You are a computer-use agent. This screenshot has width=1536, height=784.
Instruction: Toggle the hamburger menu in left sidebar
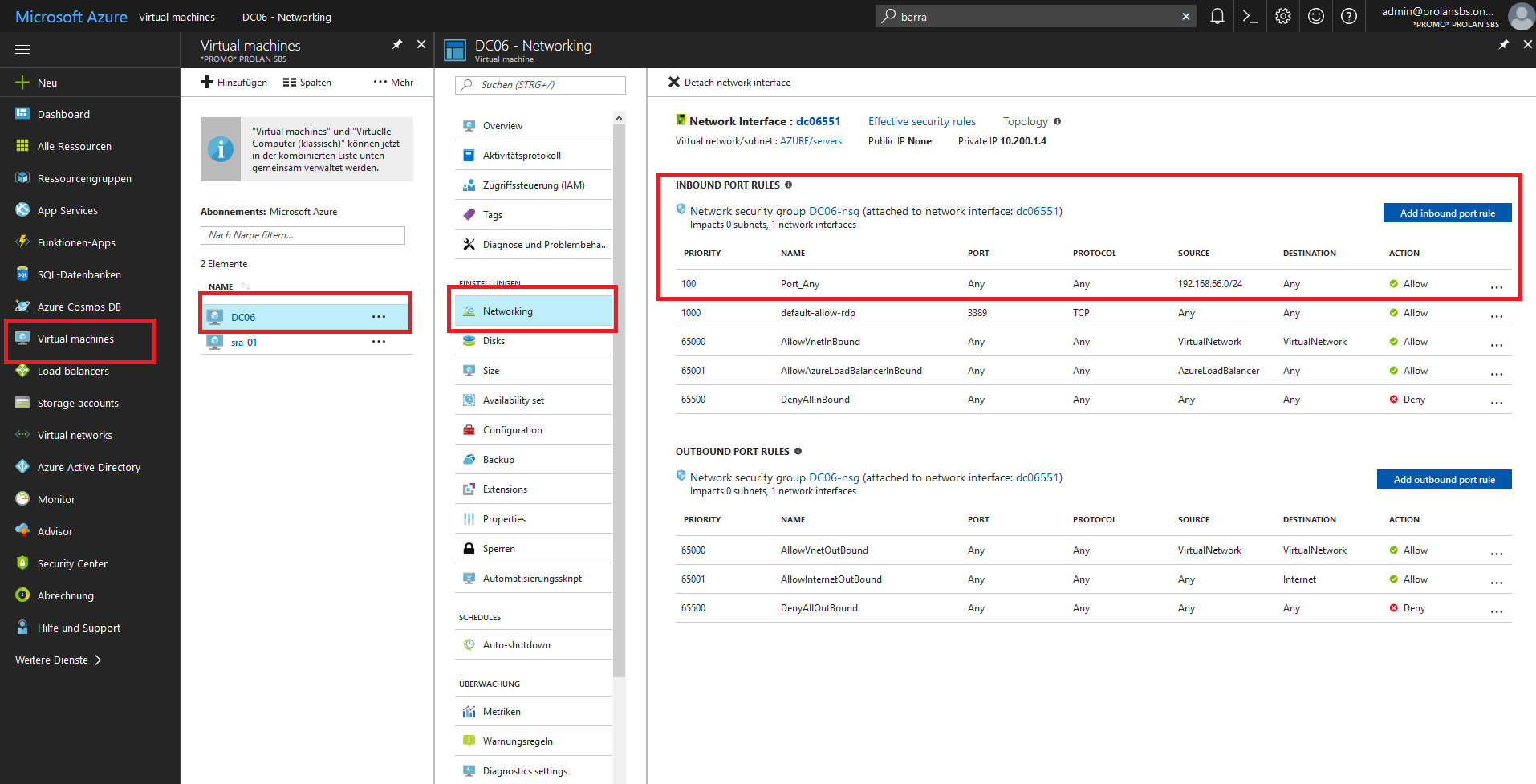[22, 50]
